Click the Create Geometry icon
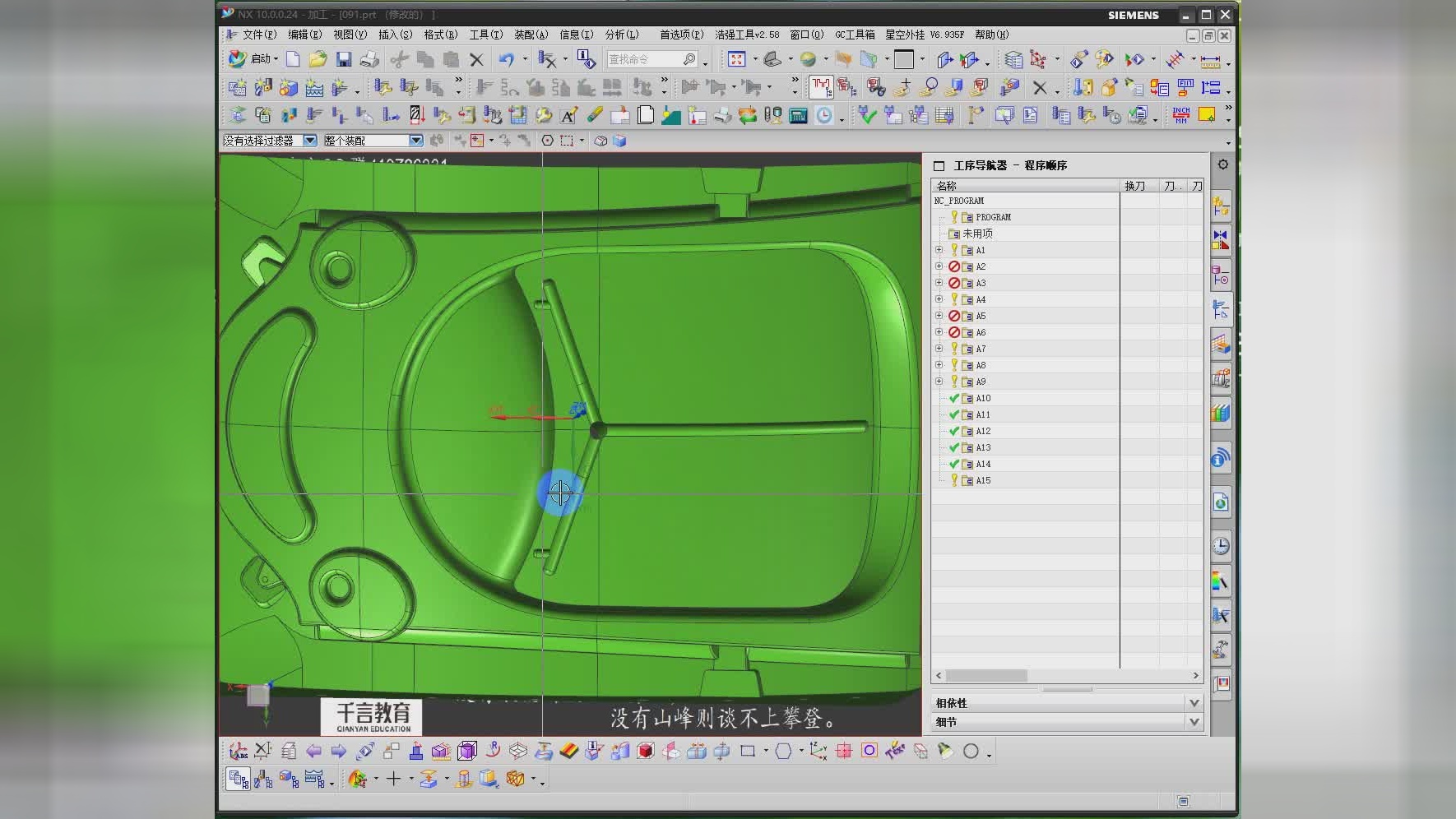1456x819 pixels. click(x=289, y=87)
